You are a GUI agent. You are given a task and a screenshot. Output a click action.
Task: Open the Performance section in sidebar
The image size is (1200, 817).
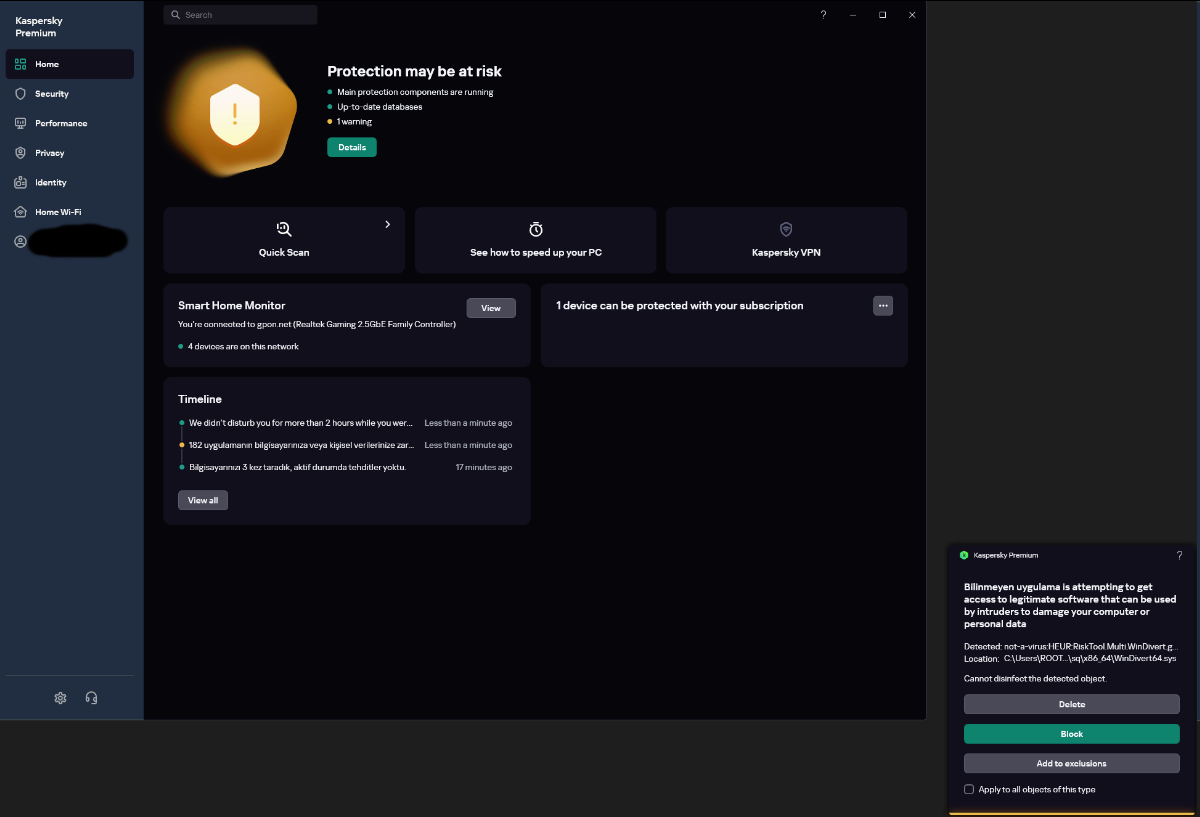70,123
